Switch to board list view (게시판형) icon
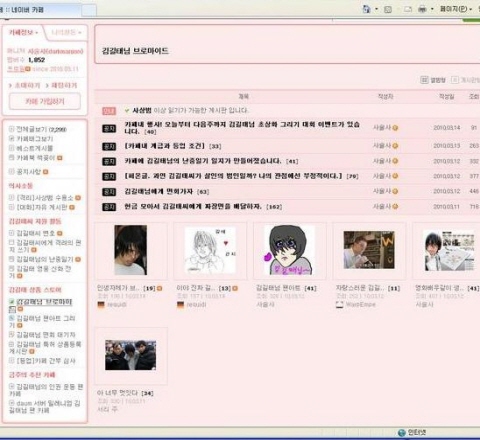This screenshot has height=440, width=480. click(x=455, y=80)
